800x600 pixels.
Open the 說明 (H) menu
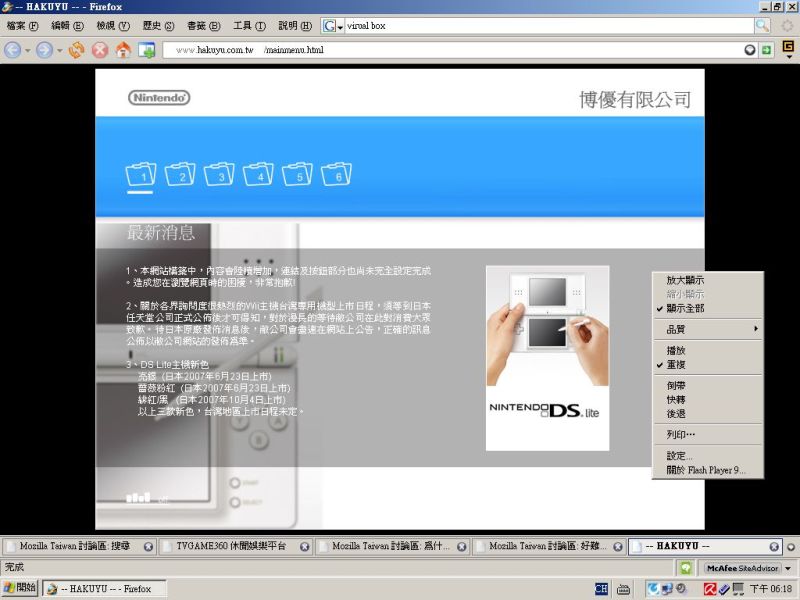click(295, 26)
